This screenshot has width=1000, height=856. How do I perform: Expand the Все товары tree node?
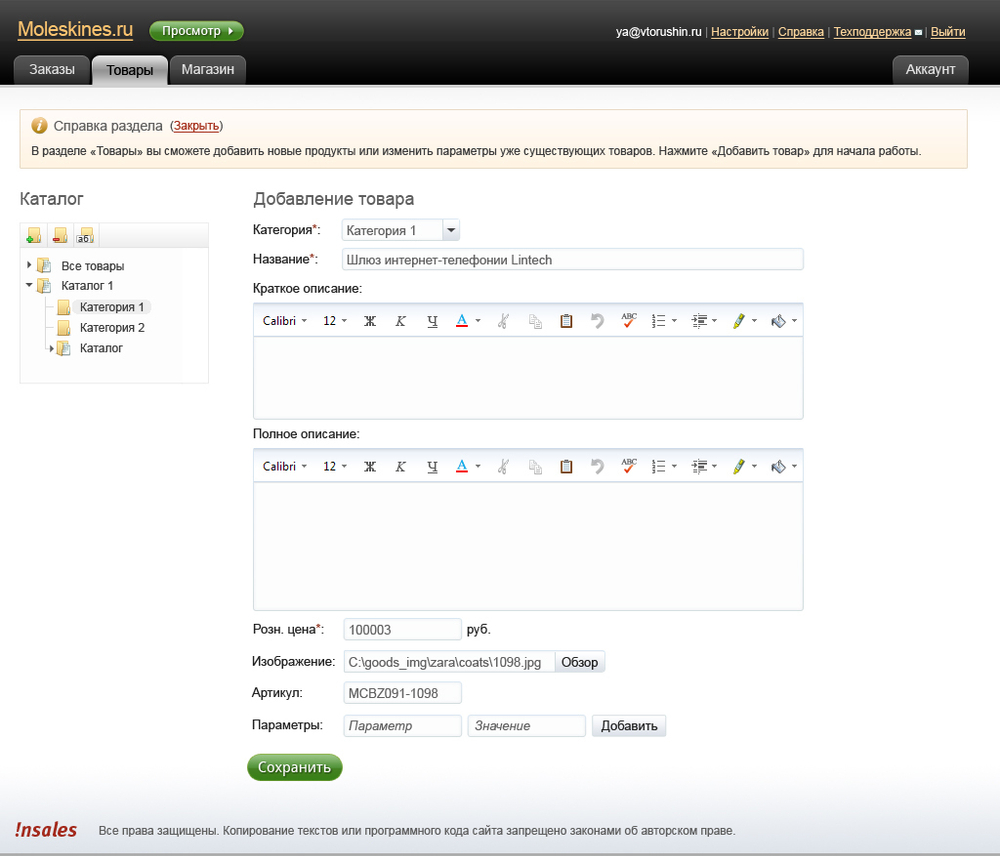pos(29,266)
